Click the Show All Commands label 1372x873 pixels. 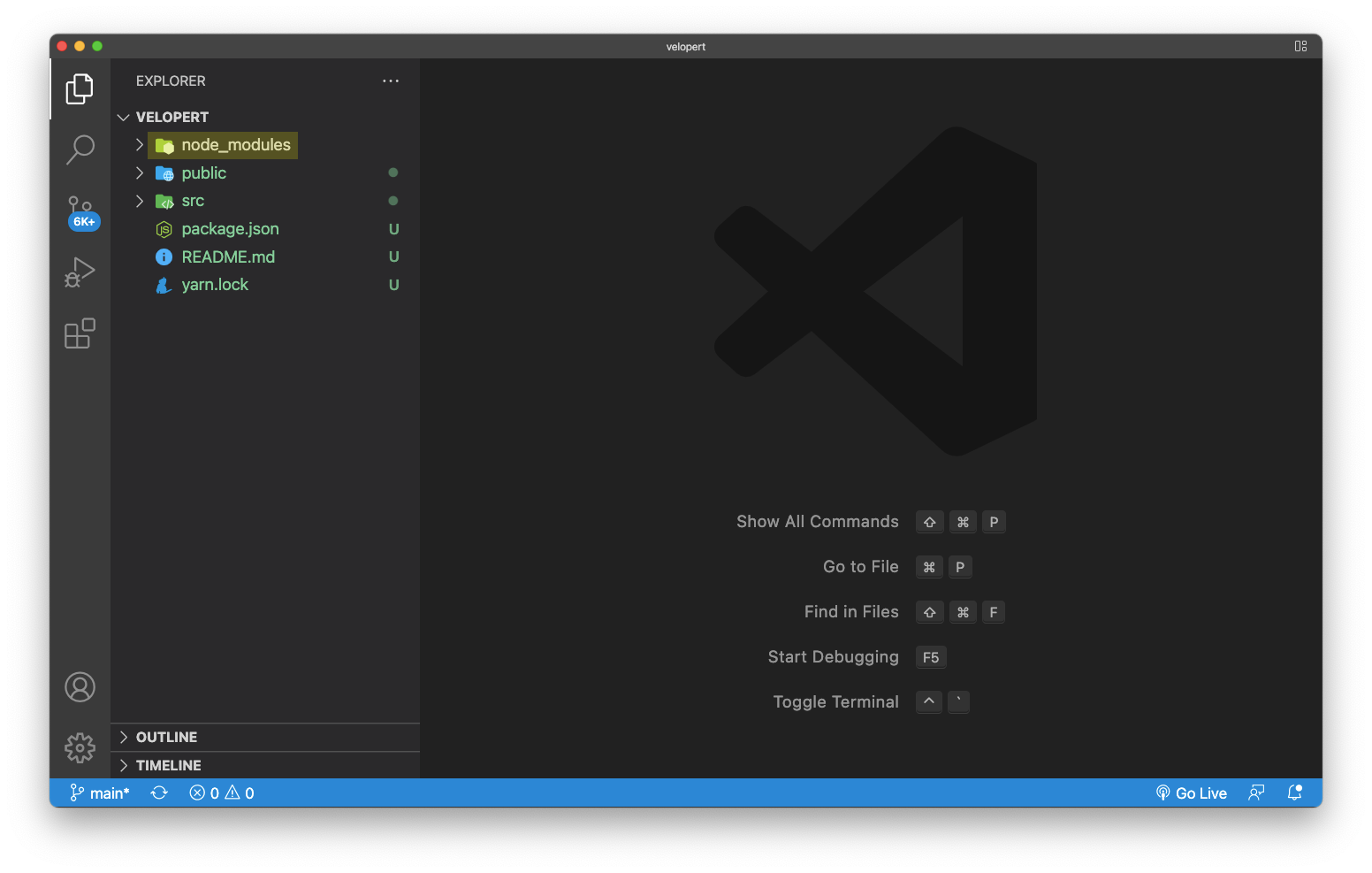click(818, 522)
